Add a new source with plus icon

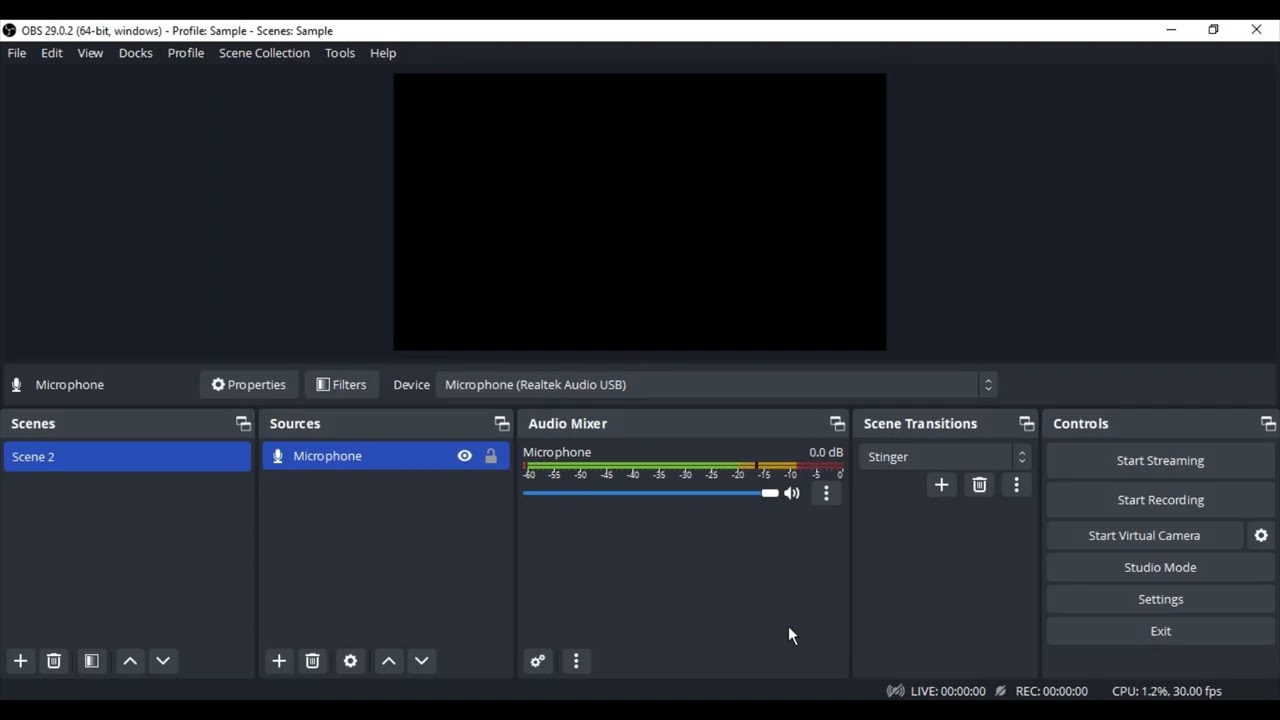pyautogui.click(x=279, y=661)
